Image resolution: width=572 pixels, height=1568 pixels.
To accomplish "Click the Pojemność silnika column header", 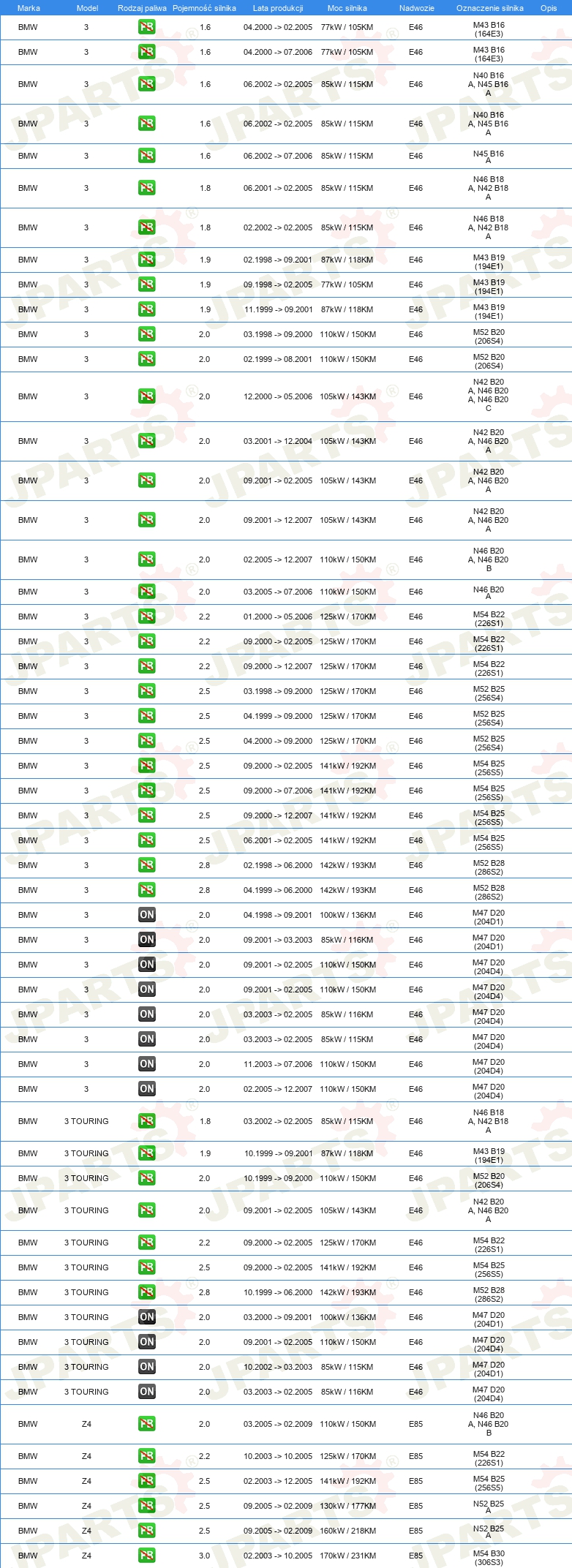I will tap(204, 8).
